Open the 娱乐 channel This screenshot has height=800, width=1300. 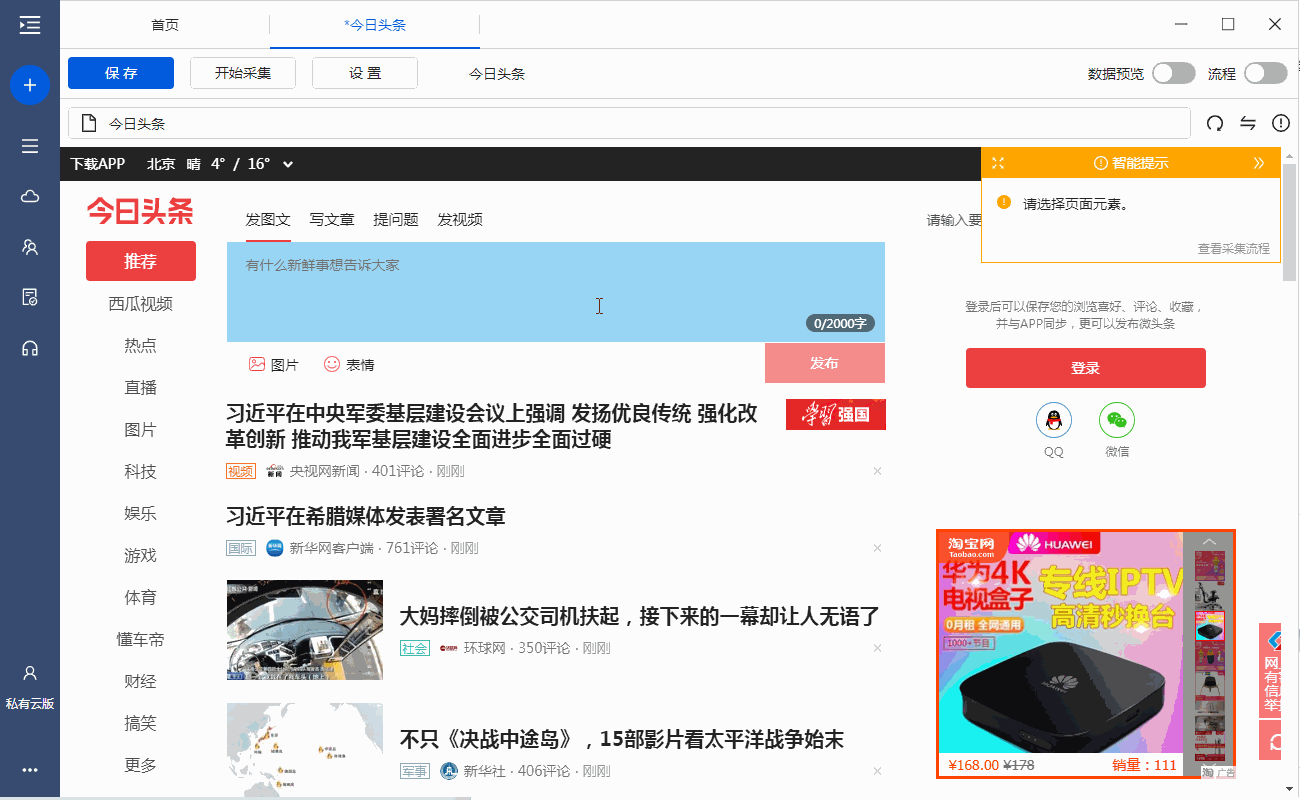pos(141,514)
